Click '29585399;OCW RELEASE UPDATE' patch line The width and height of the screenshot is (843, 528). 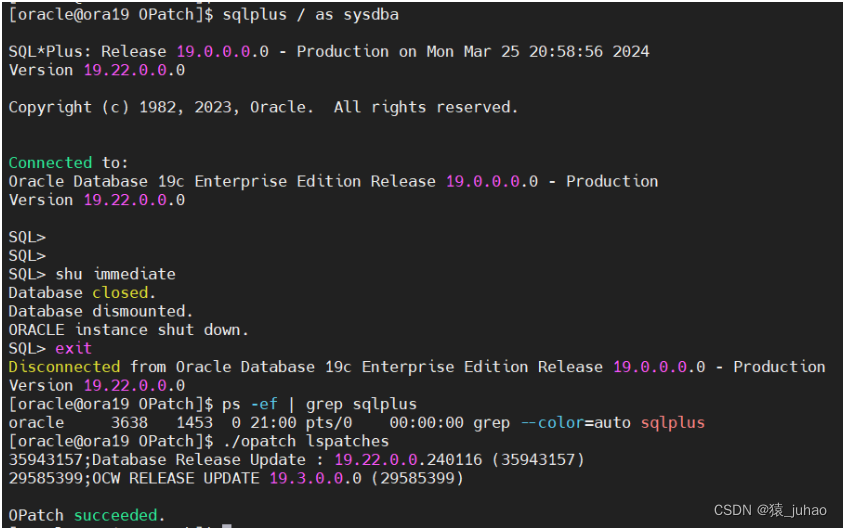[x=236, y=479]
